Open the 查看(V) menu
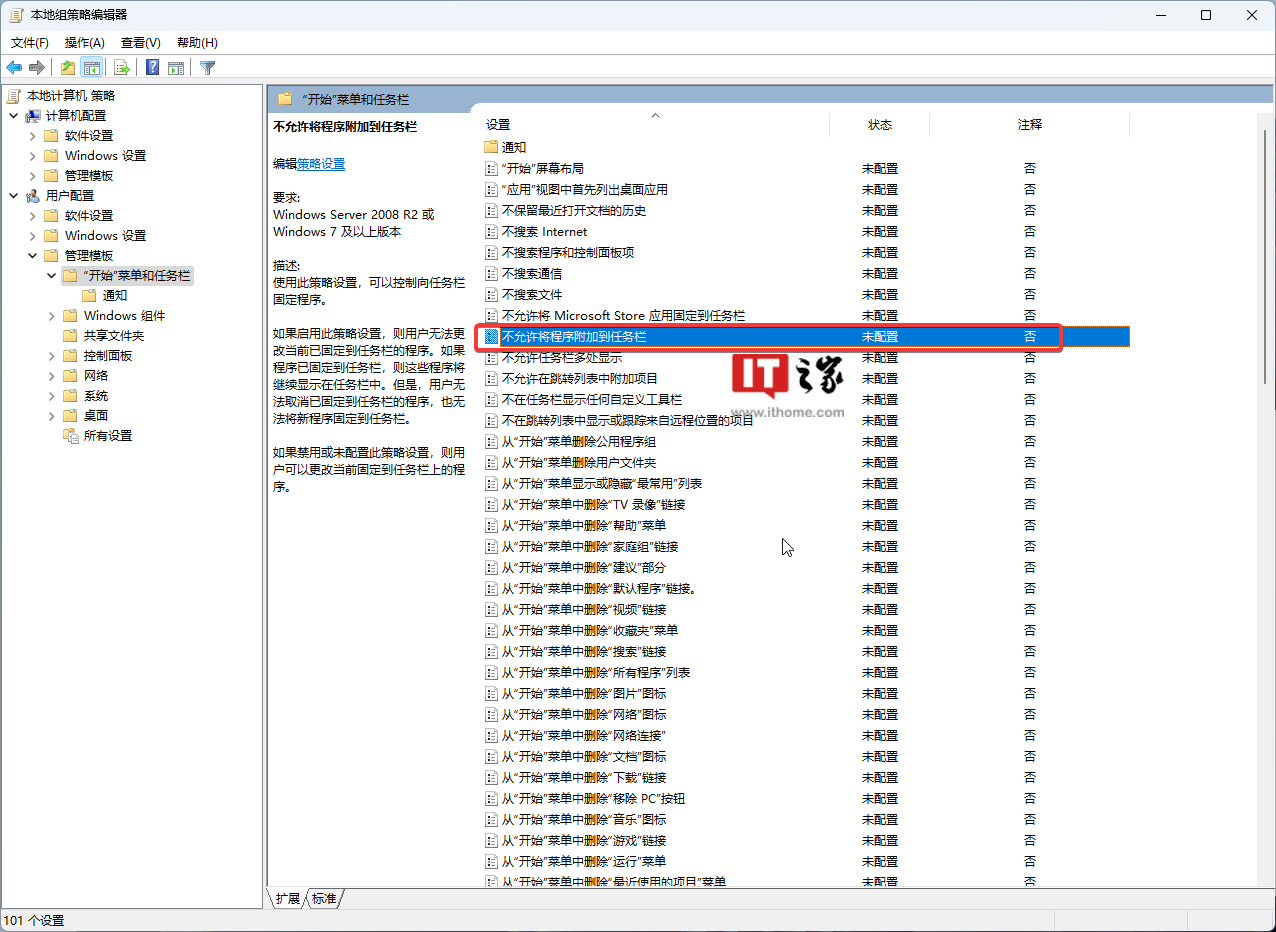This screenshot has height=932, width=1276. (140, 43)
